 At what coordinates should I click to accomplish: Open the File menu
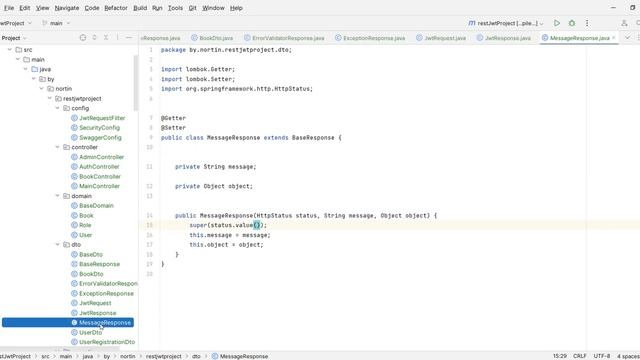click(9, 8)
